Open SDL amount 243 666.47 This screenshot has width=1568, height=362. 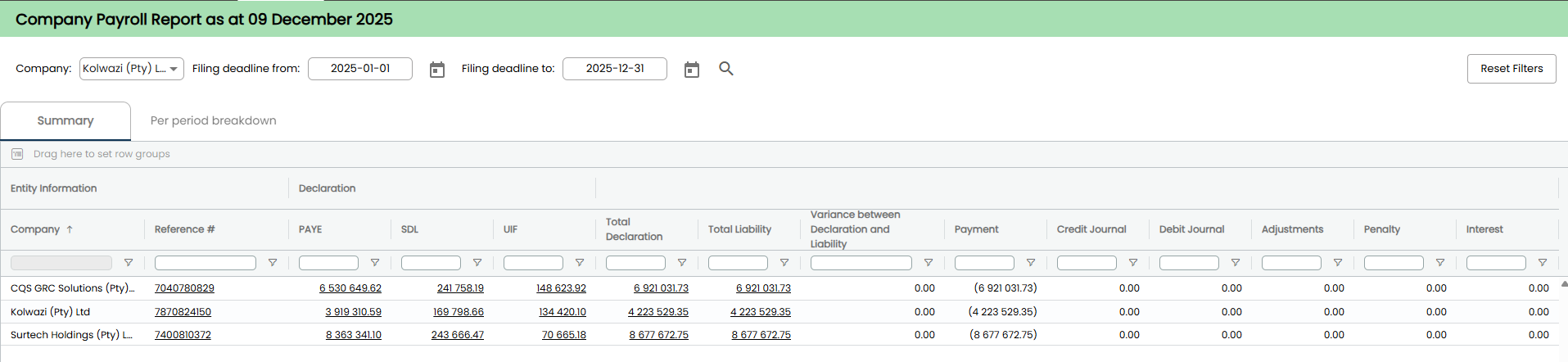coord(458,335)
